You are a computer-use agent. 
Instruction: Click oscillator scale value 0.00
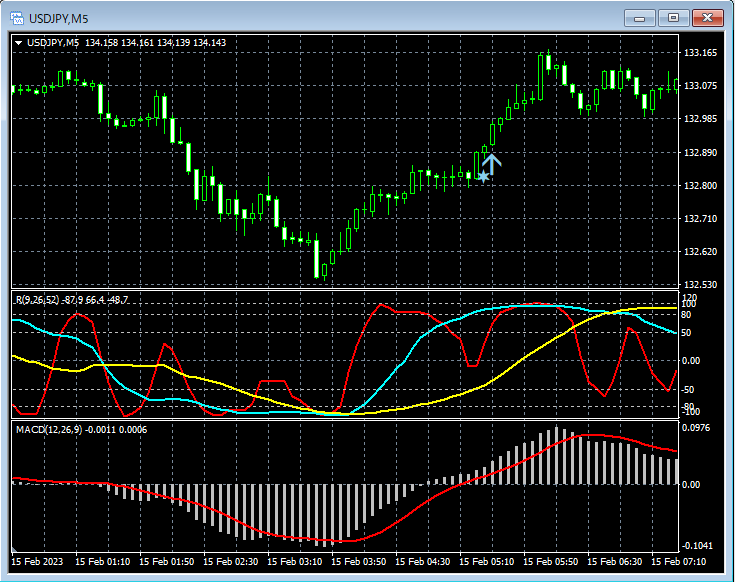pos(691,360)
